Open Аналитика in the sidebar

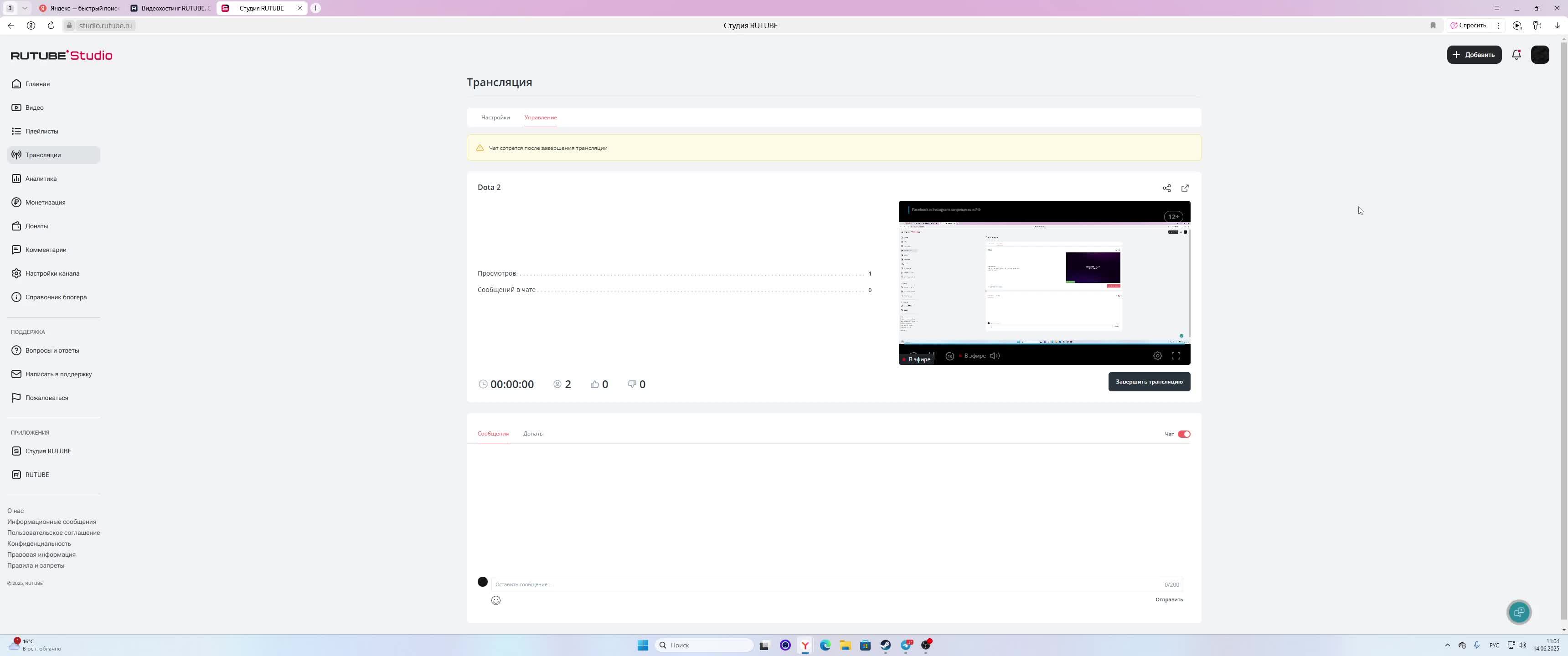tap(54, 179)
